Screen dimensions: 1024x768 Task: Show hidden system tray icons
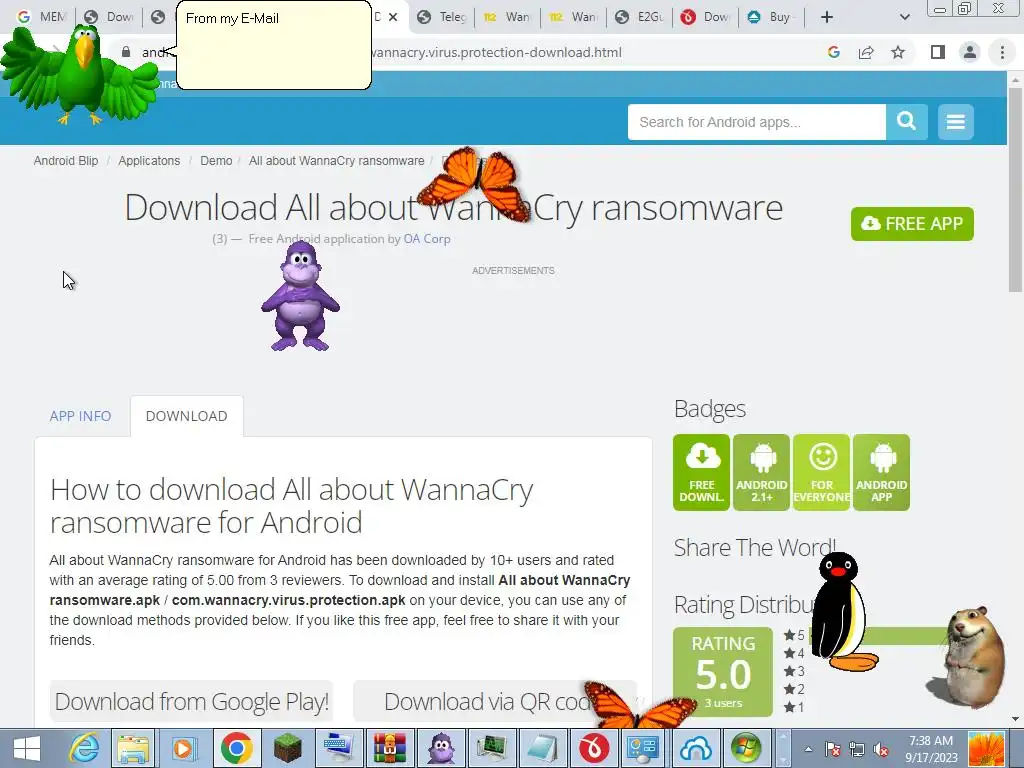(808, 749)
